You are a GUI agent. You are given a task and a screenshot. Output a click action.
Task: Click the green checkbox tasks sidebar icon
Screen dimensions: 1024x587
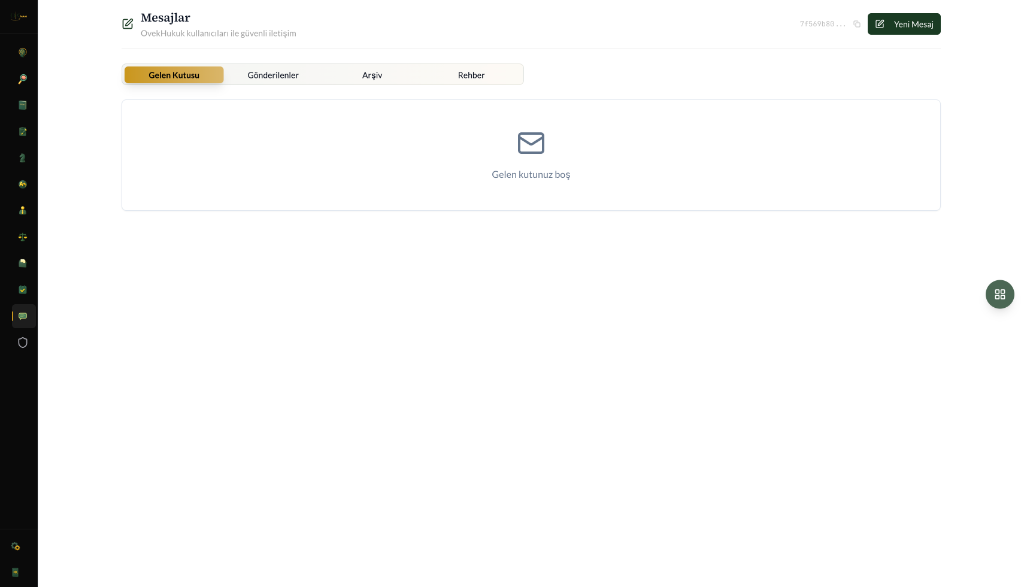(x=22, y=290)
